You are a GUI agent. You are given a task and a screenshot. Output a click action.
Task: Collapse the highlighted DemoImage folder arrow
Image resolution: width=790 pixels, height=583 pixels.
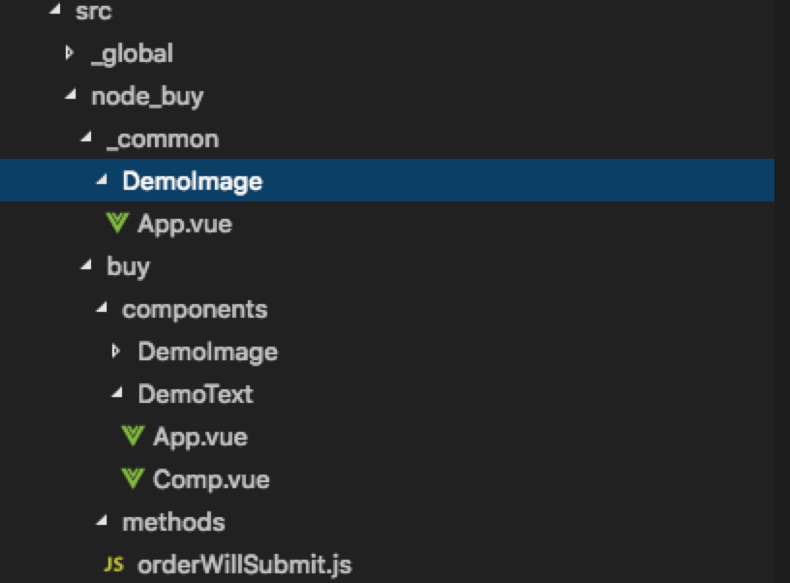point(102,179)
